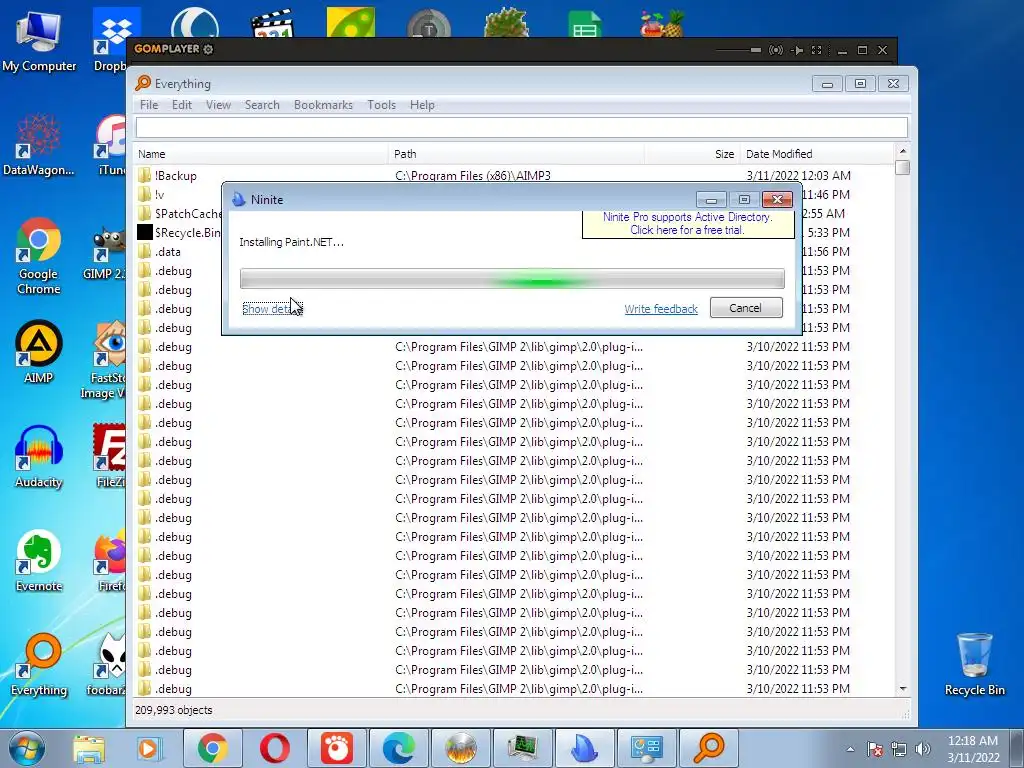Viewport: 1024px width, 768px height.
Task: Switch to Chrome in the taskbar
Action: 212,748
